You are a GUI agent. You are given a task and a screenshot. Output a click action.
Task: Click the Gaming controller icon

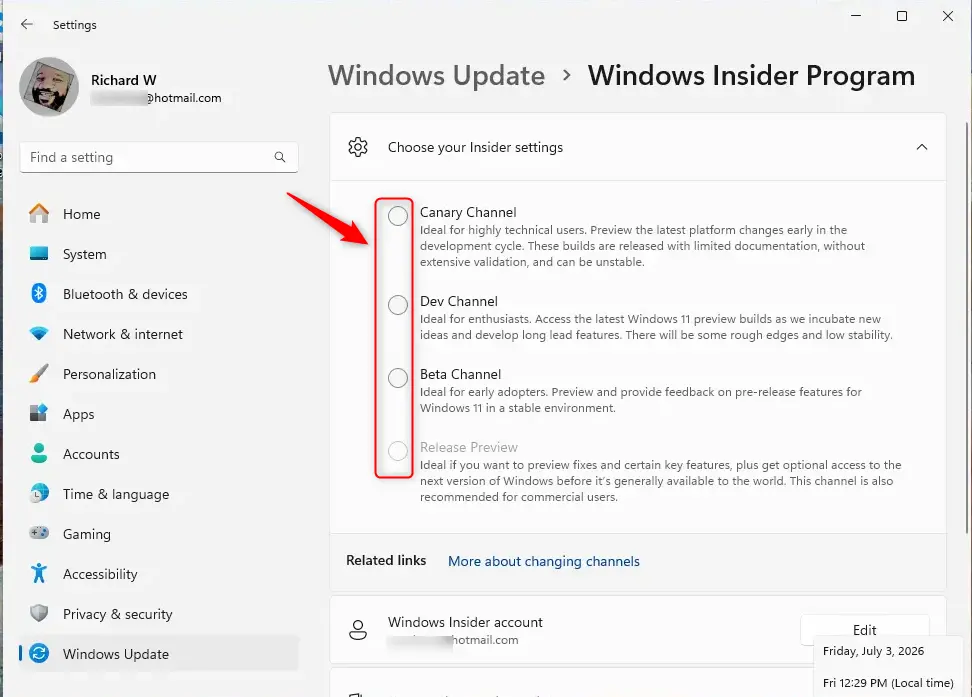pos(39,533)
